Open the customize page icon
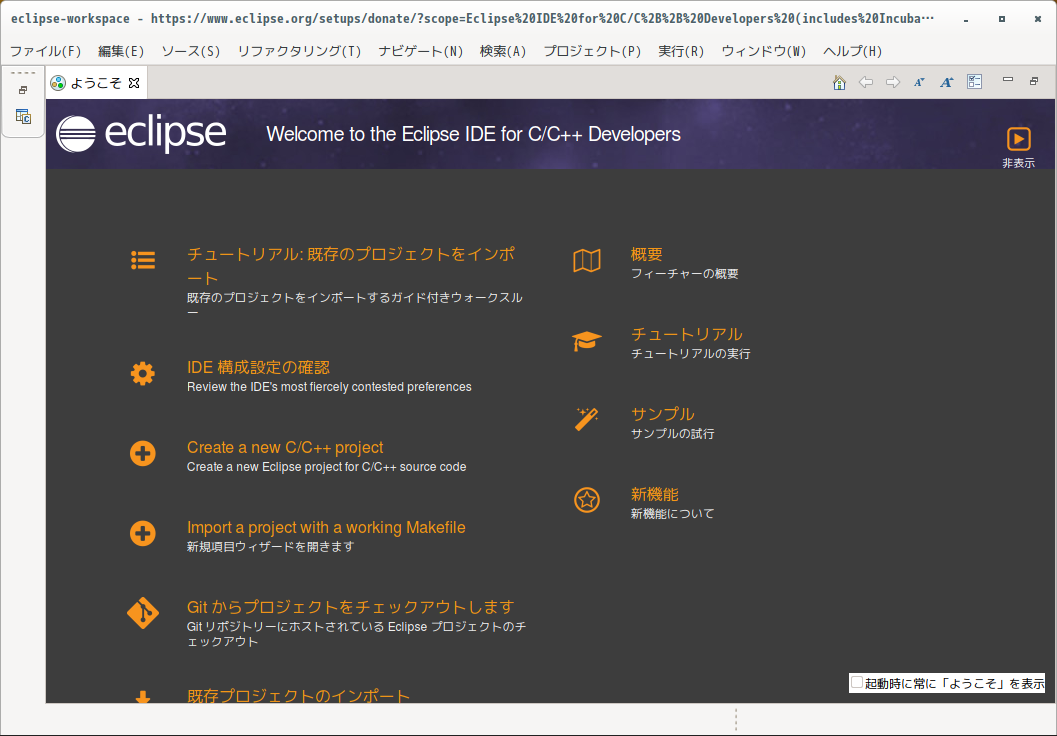Screen dimensions: 1057x736 [974, 82]
